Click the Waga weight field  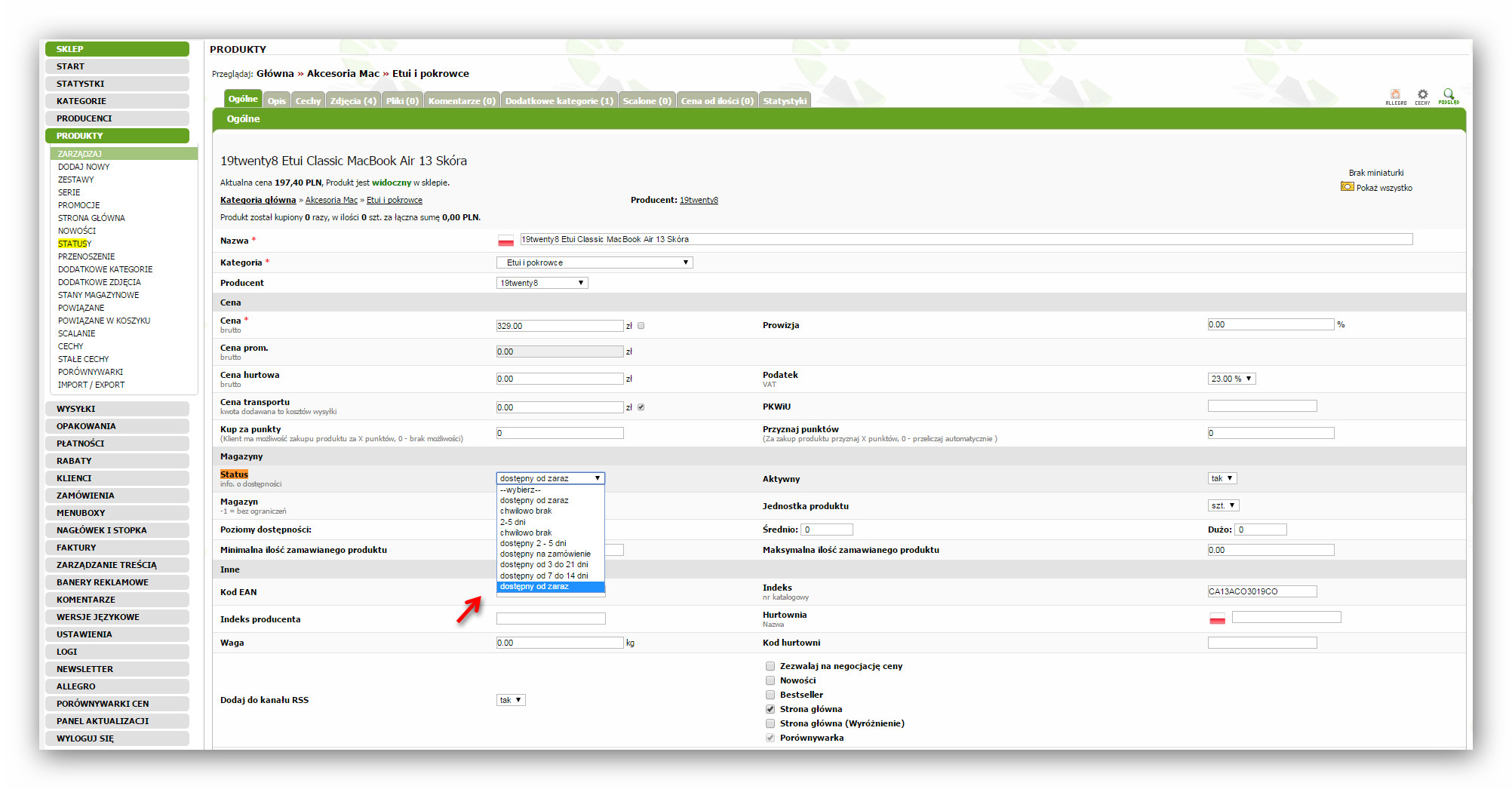[560, 643]
